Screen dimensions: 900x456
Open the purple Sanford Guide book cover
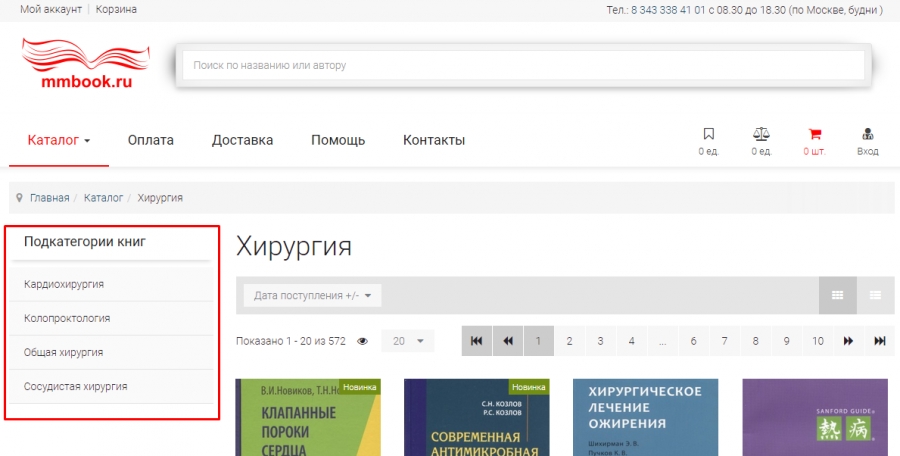[x=815, y=418]
